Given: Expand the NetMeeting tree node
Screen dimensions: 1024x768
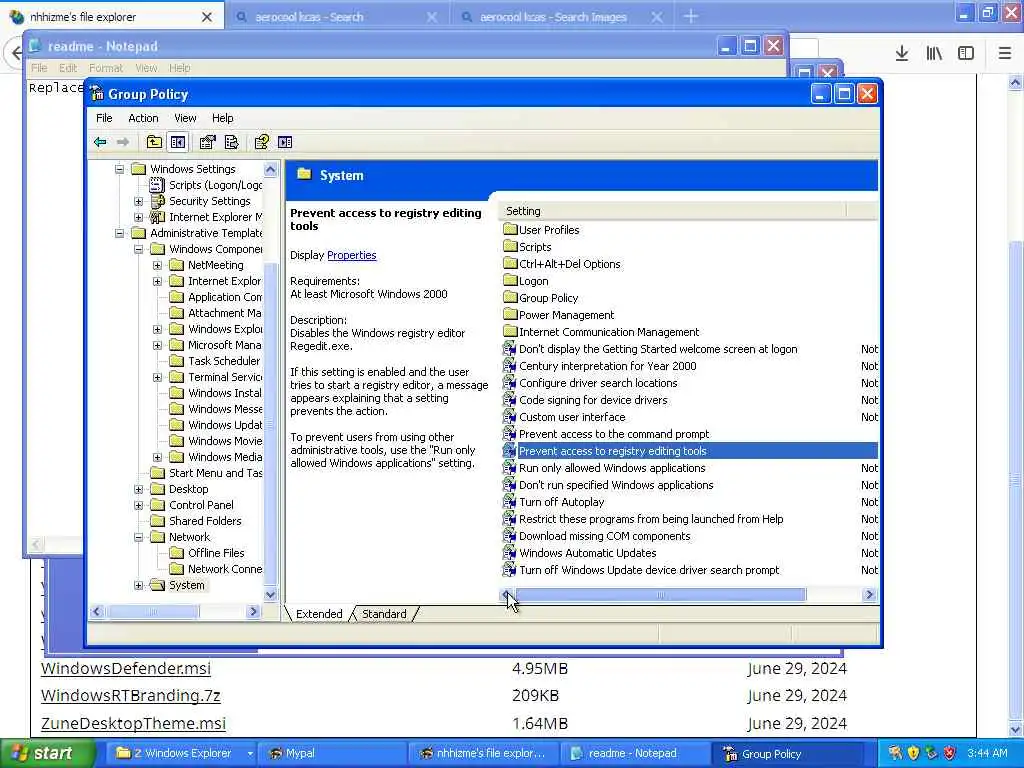Looking at the screenshot, I should coord(157,265).
